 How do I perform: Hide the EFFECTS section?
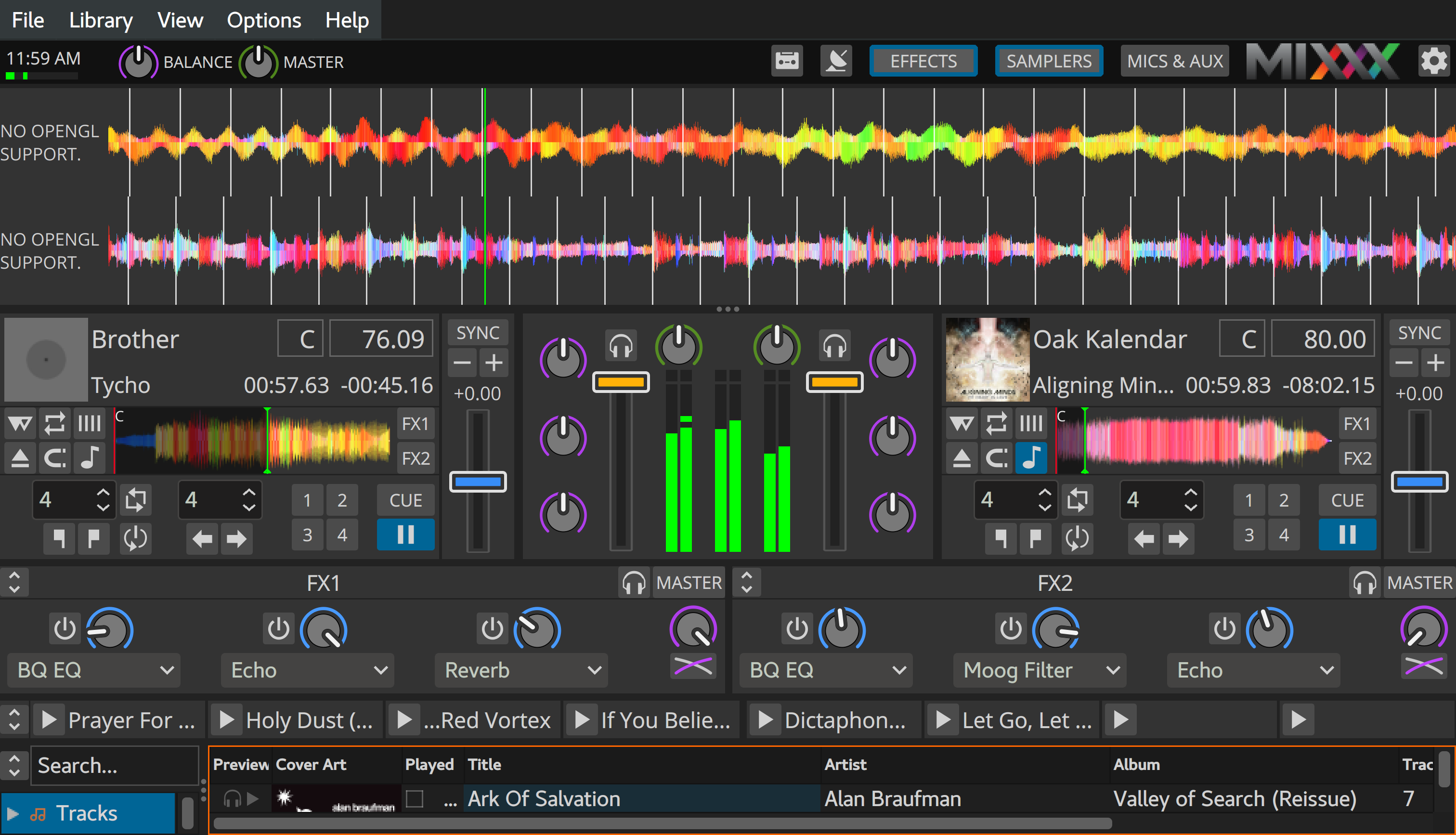tap(923, 61)
